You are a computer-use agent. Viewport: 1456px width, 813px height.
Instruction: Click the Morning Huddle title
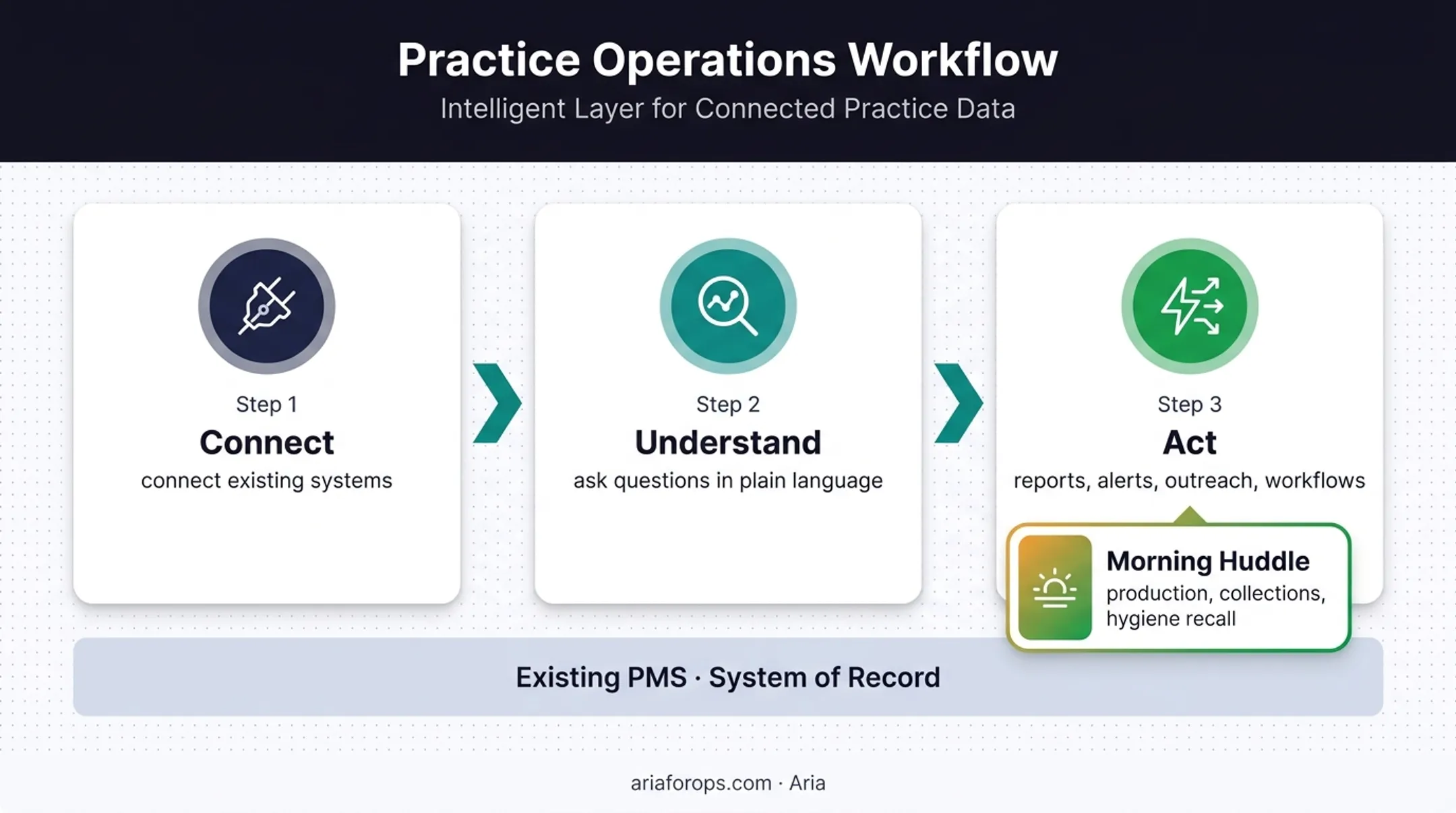point(1208,561)
